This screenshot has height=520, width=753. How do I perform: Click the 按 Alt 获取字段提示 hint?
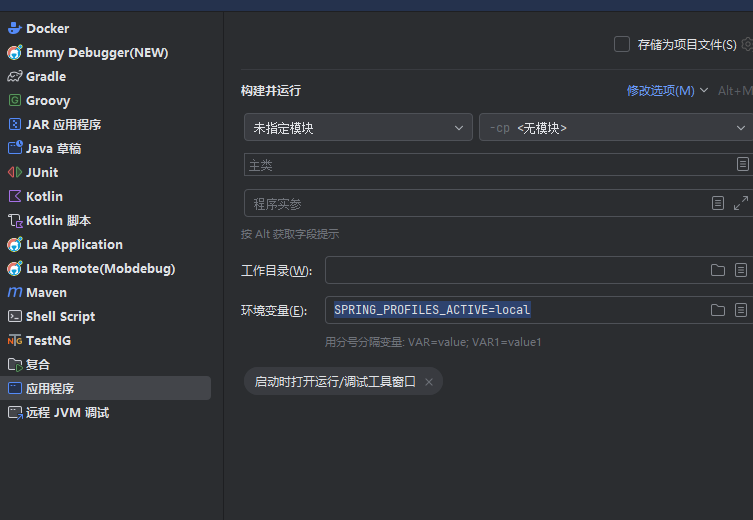click(x=290, y=234)
